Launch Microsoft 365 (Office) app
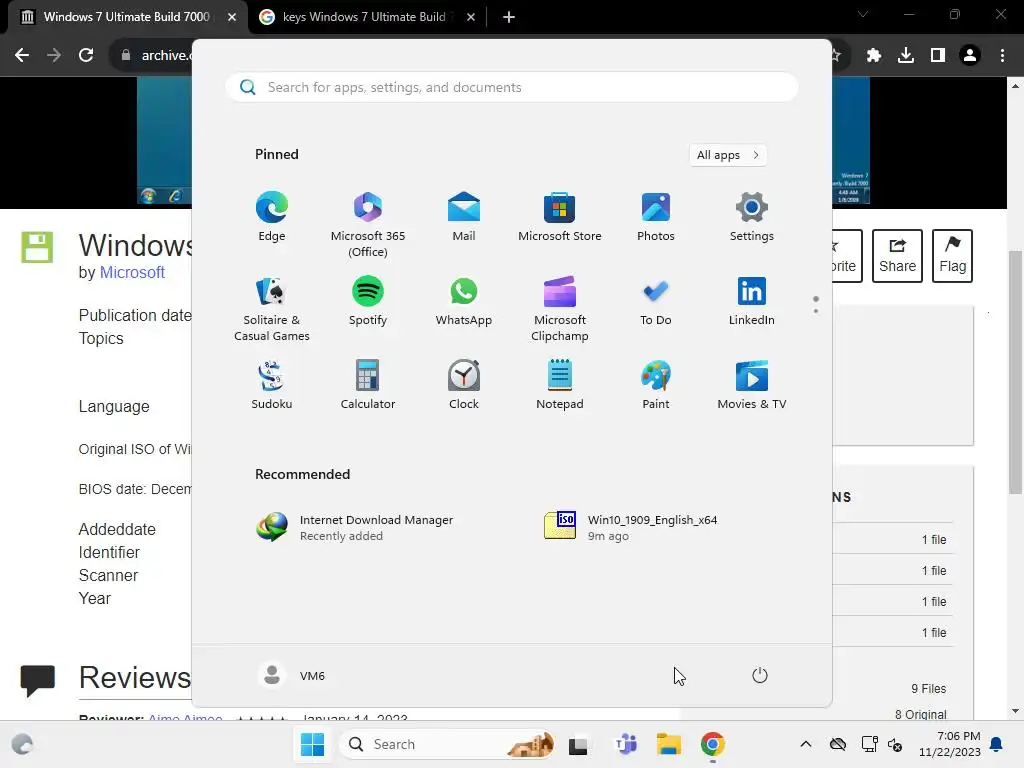This screenshot has height=768, width=1024. click(368, 224)
